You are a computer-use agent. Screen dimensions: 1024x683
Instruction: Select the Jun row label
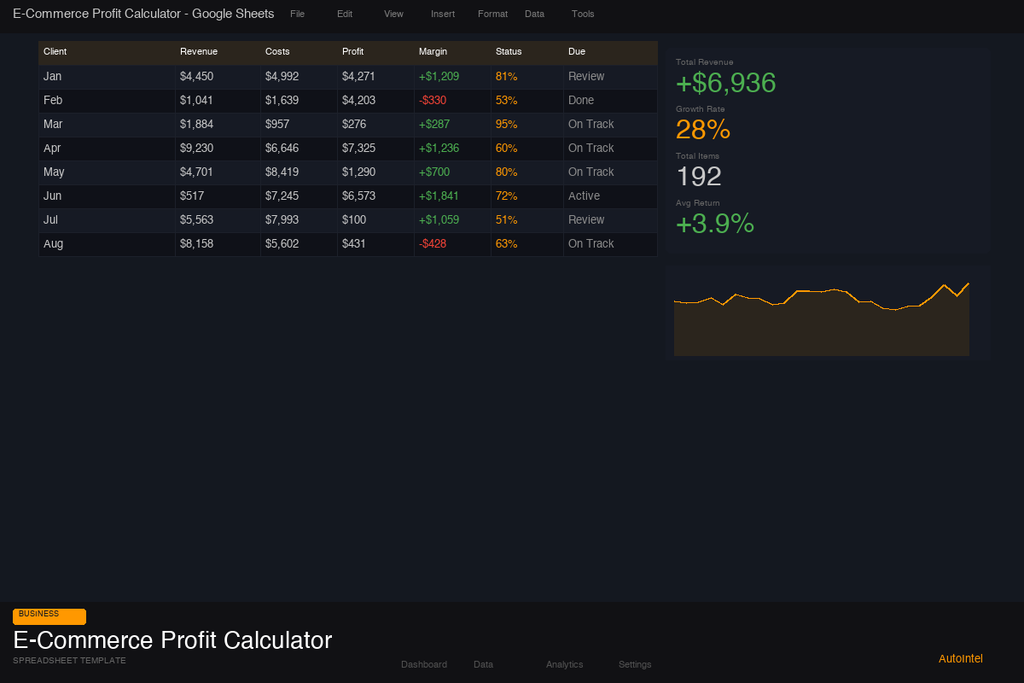(x=52, y=196)
